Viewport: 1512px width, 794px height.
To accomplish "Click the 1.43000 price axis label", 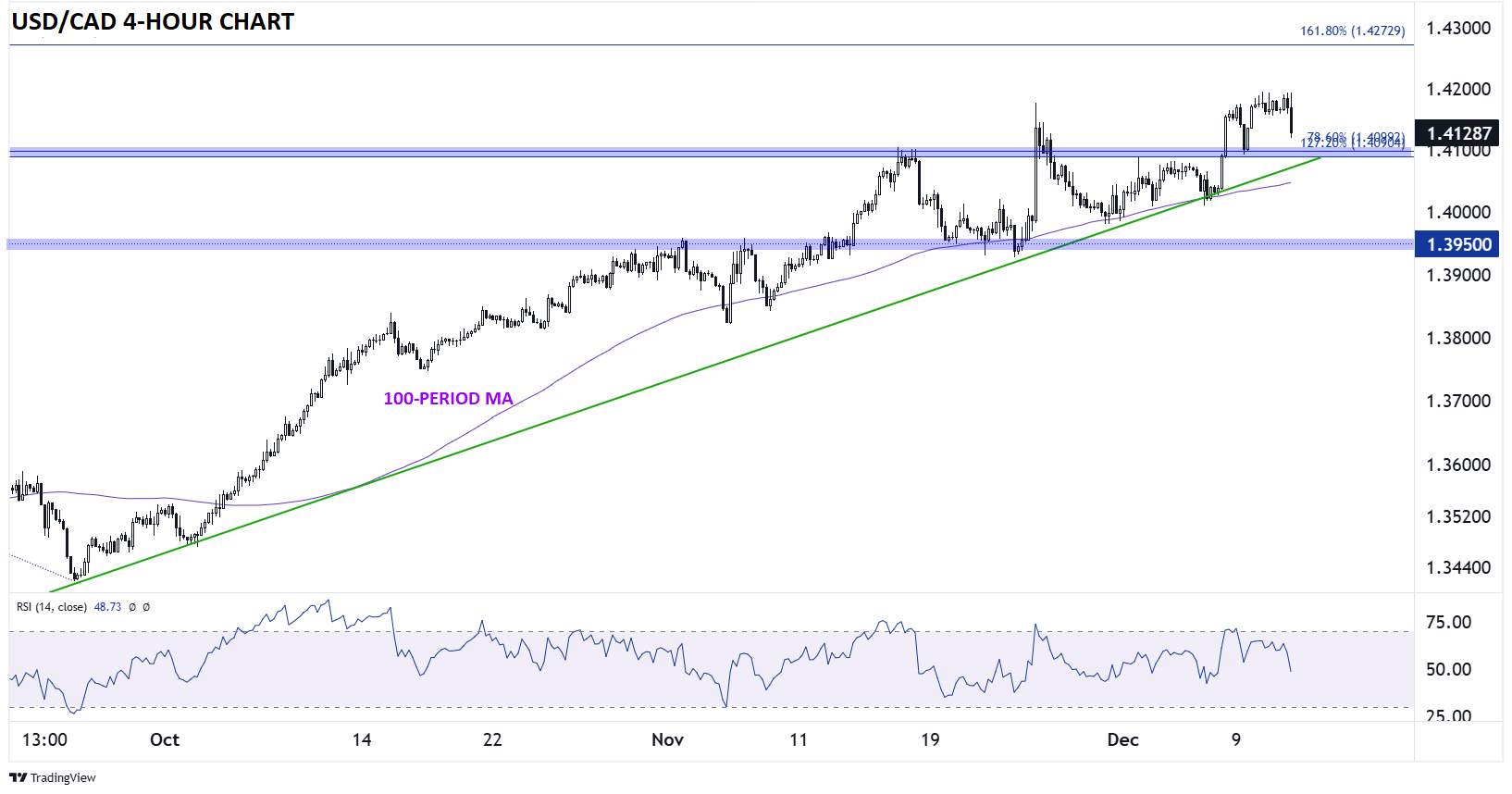I will pos(1458,28).
